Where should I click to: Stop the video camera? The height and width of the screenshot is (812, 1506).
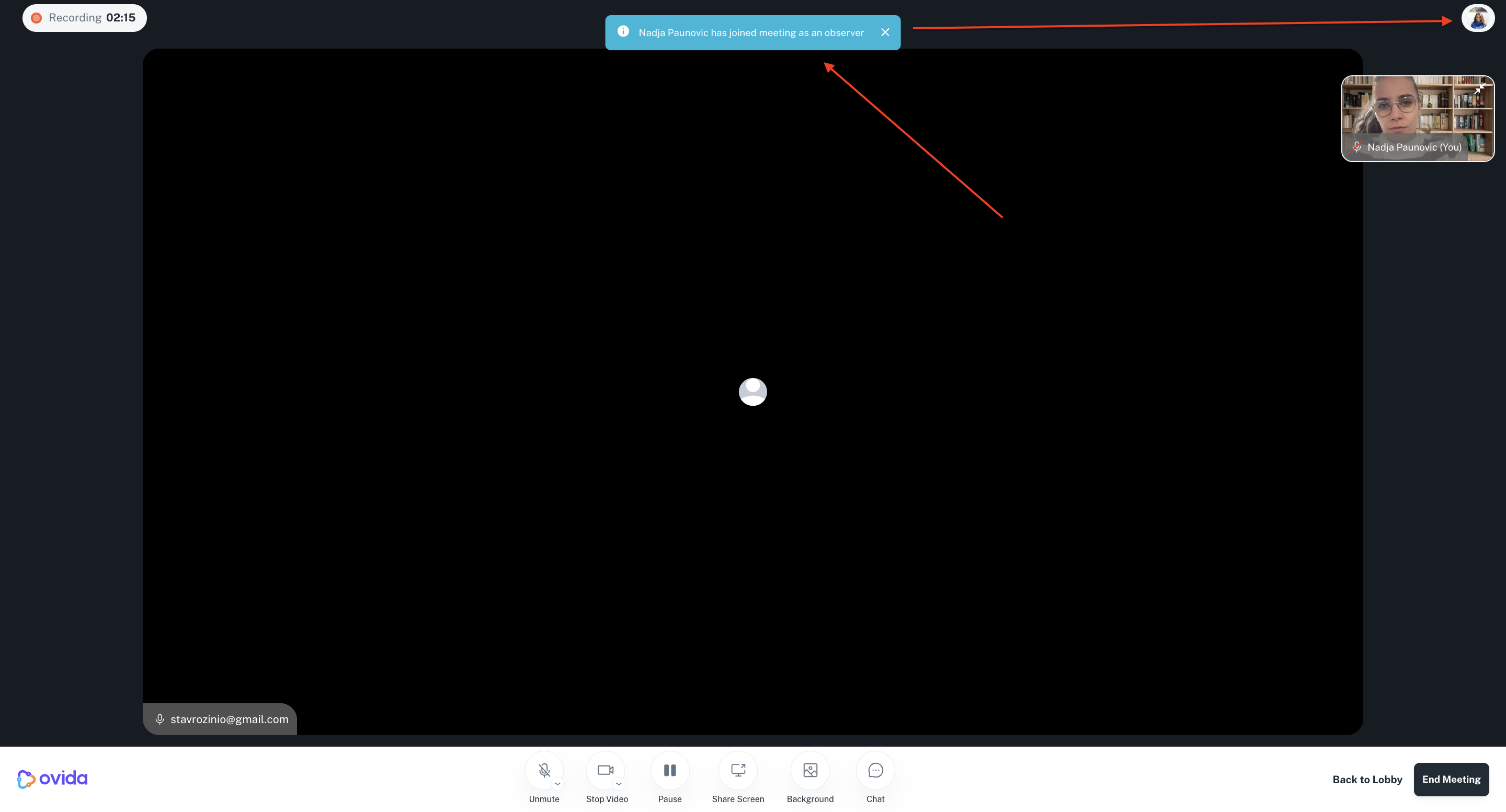(x=606, y=770)
